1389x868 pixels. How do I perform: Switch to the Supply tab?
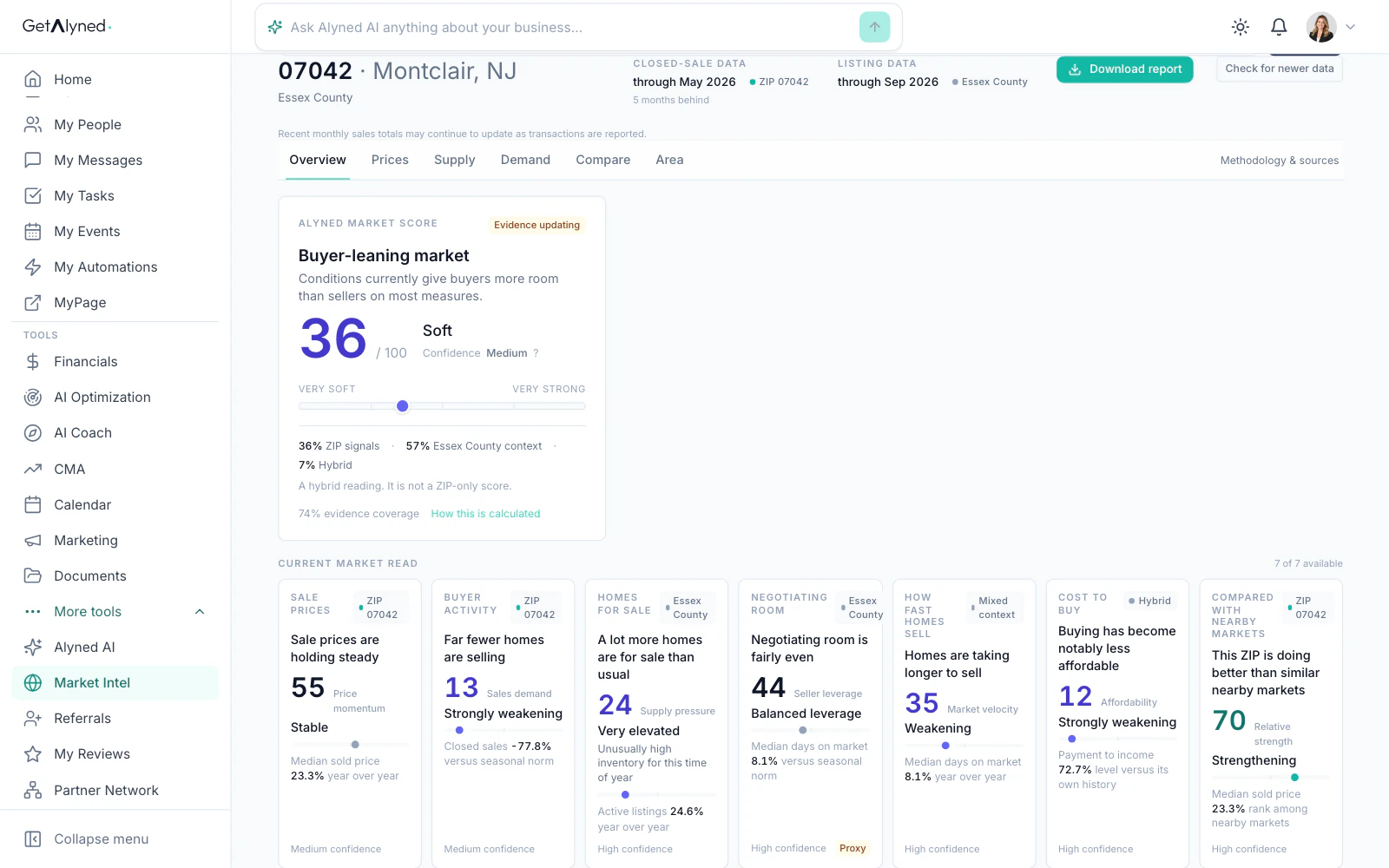(455, 160)
